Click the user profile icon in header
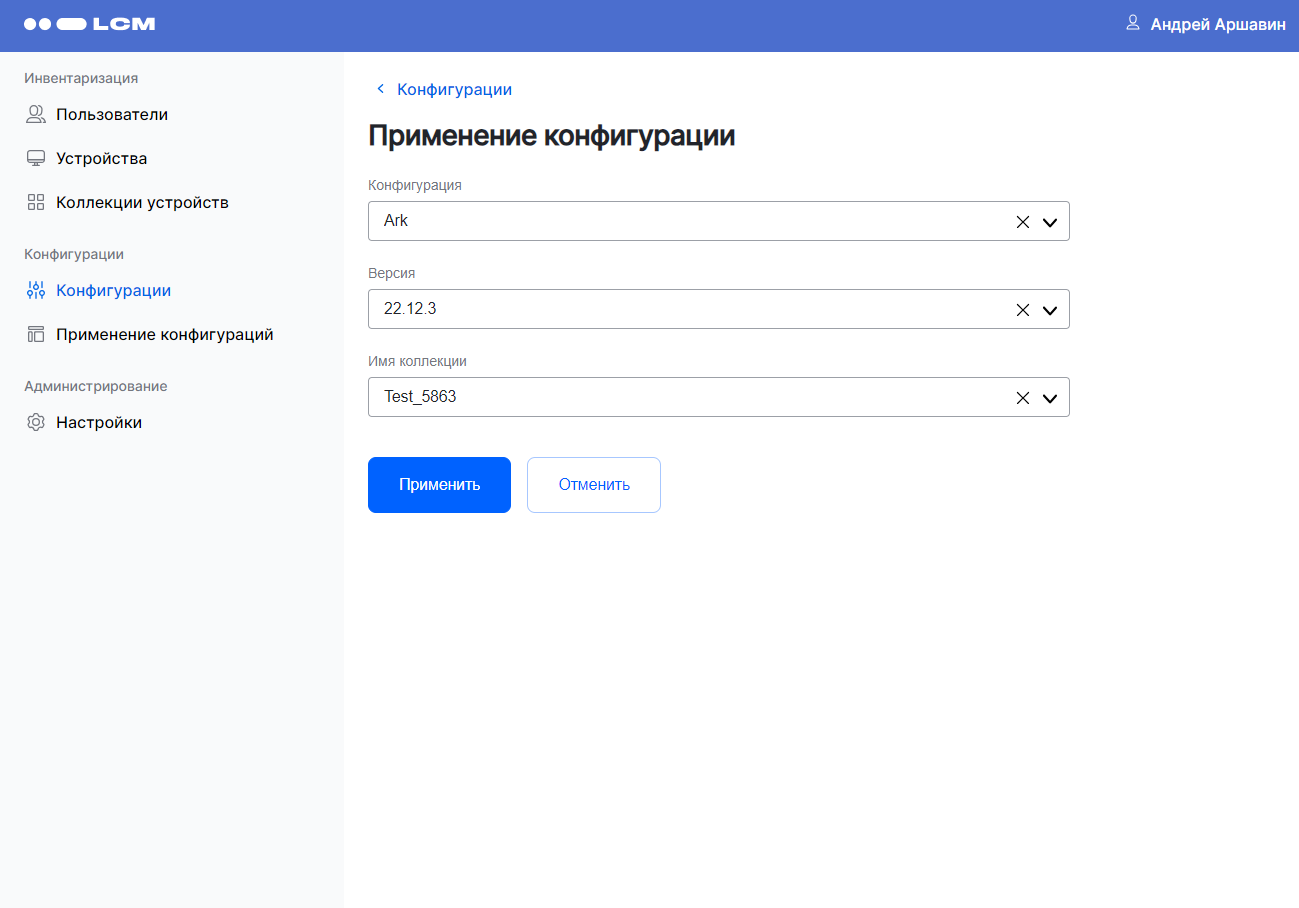Viewport: 1299px width, 908px height. [1133, 22]
